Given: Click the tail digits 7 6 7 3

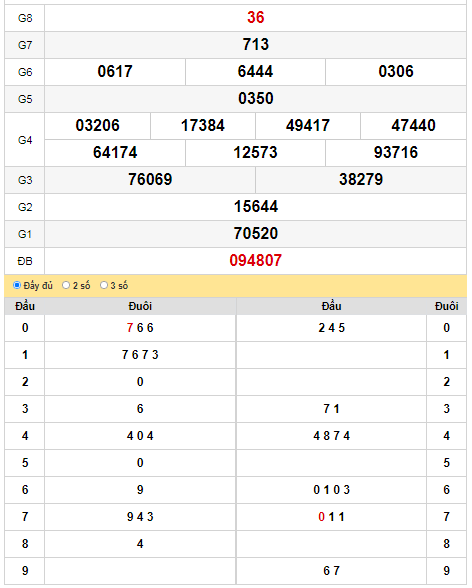Looking at the screenshot, I should pos(140,355).
